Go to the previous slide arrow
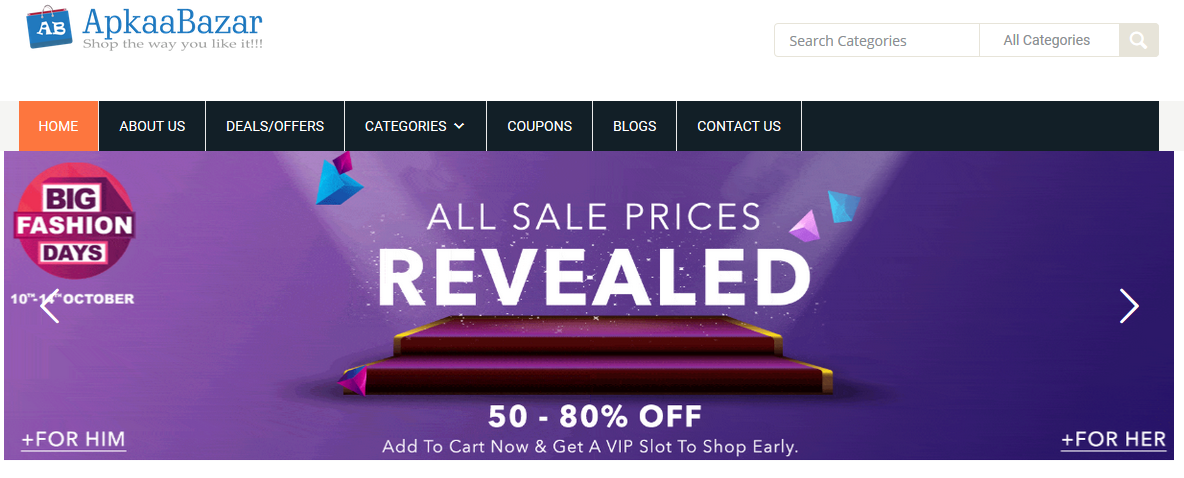1184x478 pixels. pyautogui.click(x=50, y=306)
